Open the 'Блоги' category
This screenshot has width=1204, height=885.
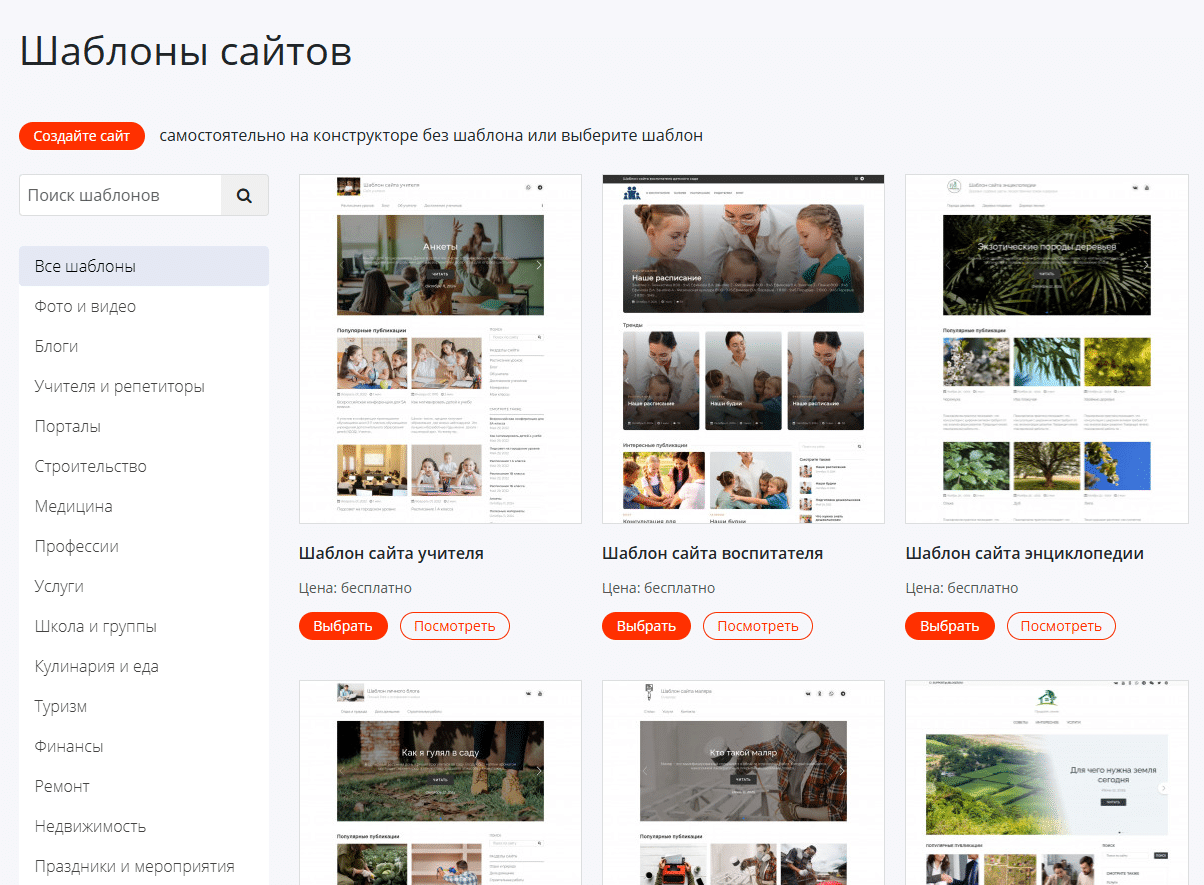point(56,346)
